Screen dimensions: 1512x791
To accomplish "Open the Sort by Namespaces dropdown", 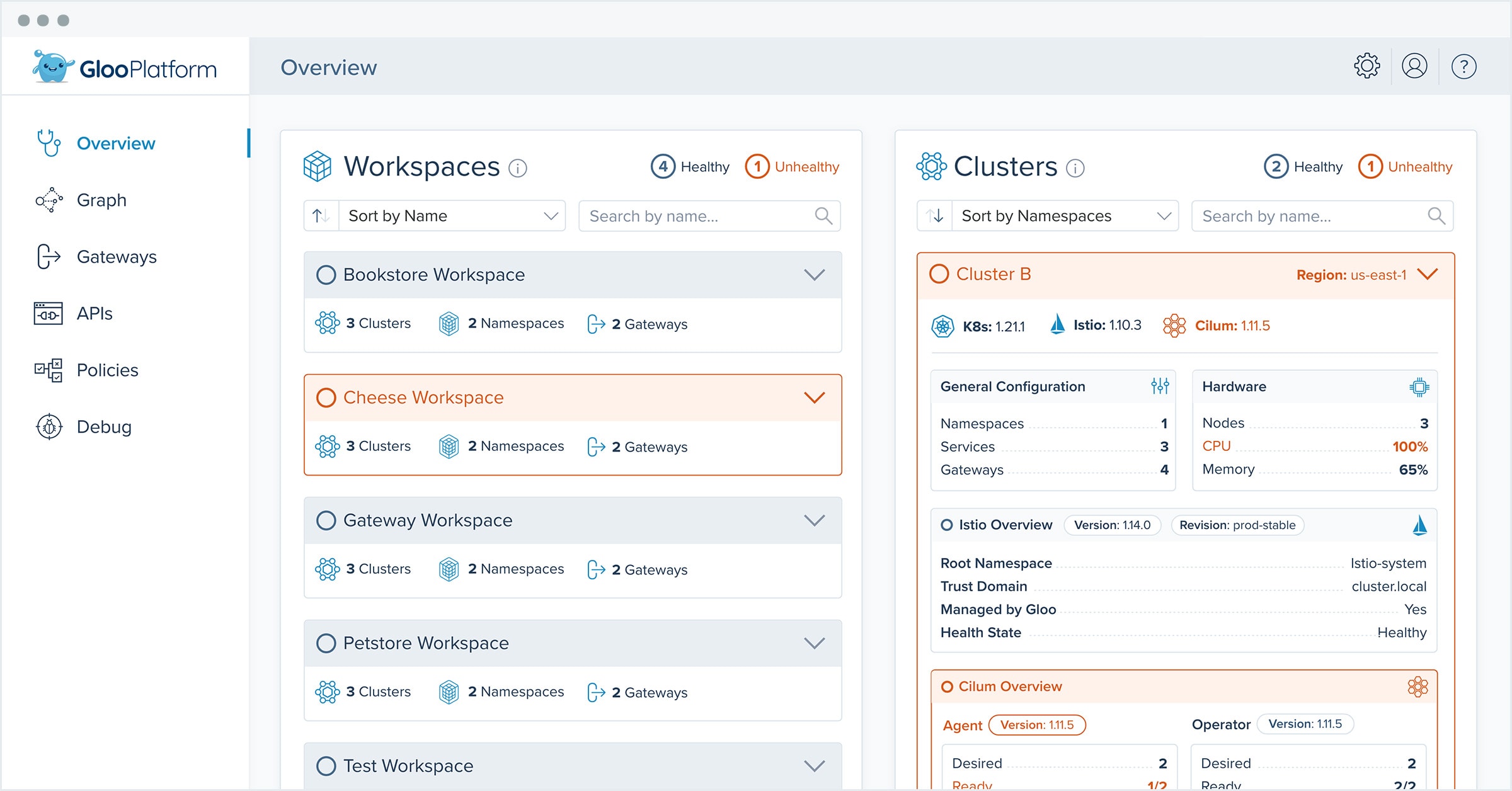I will (1065, 216).
